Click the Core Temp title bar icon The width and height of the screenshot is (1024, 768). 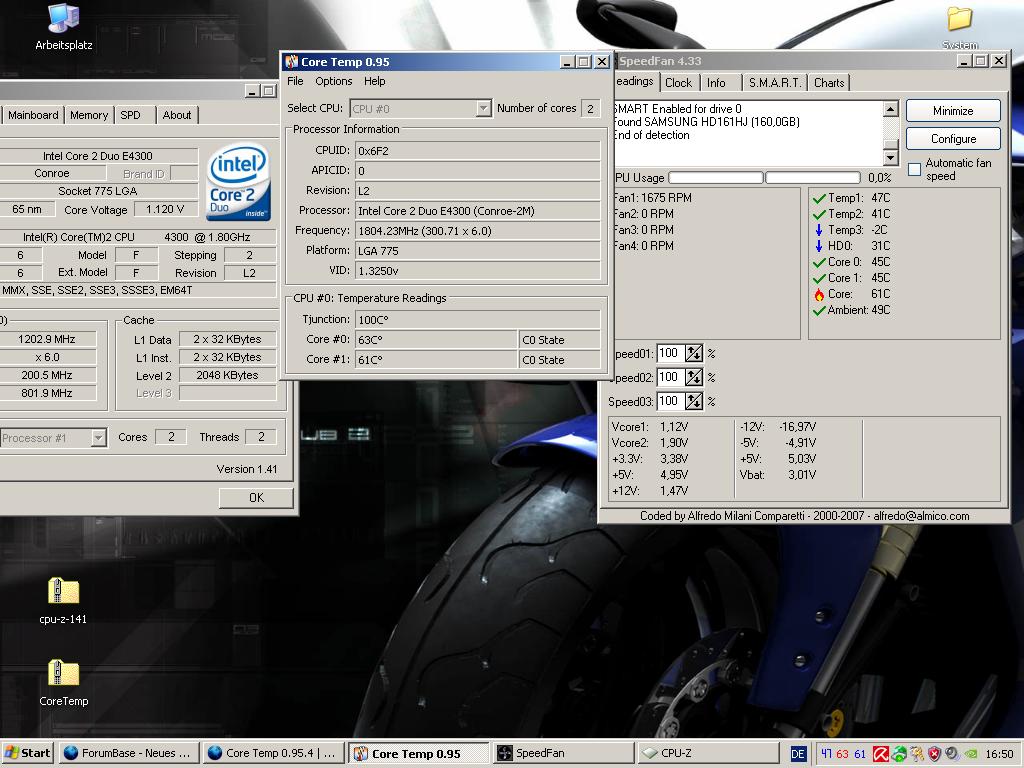tap(291, 62)
